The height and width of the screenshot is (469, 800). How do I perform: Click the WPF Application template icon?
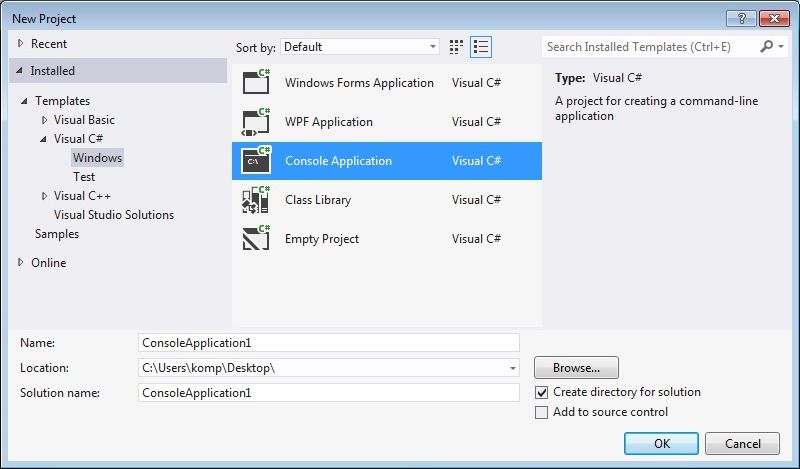point(256,122)
